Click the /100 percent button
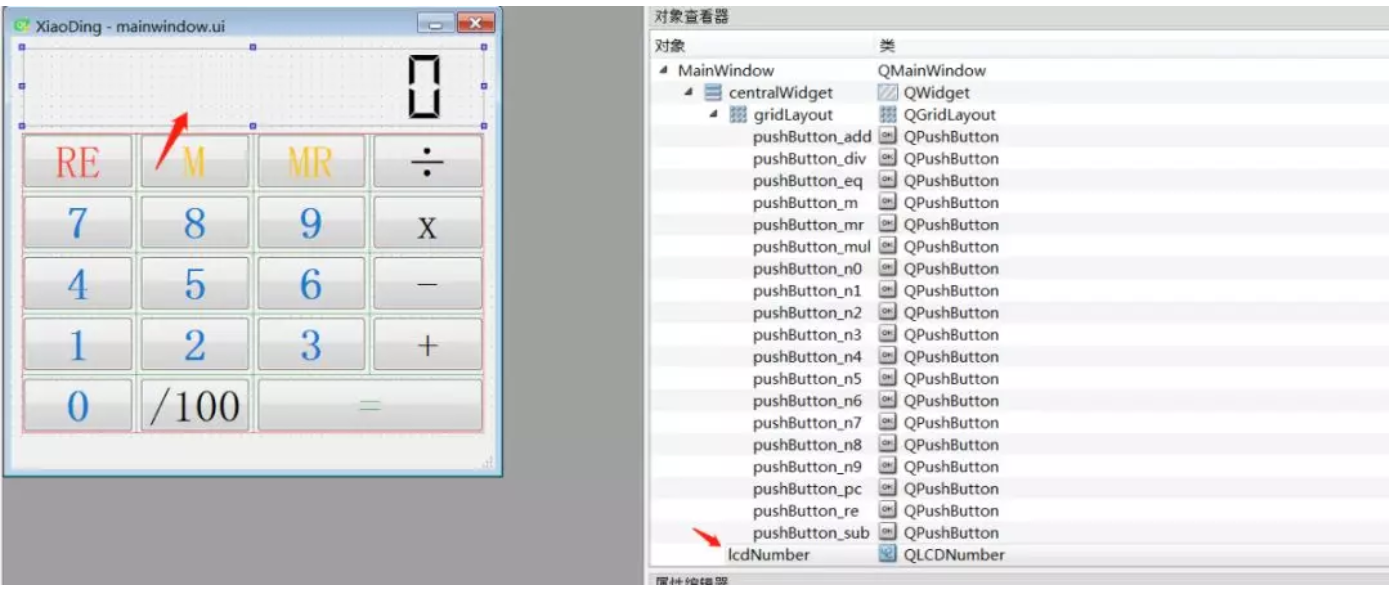The height and width of the screenshot is (593, 1389). tap(194, 405)
